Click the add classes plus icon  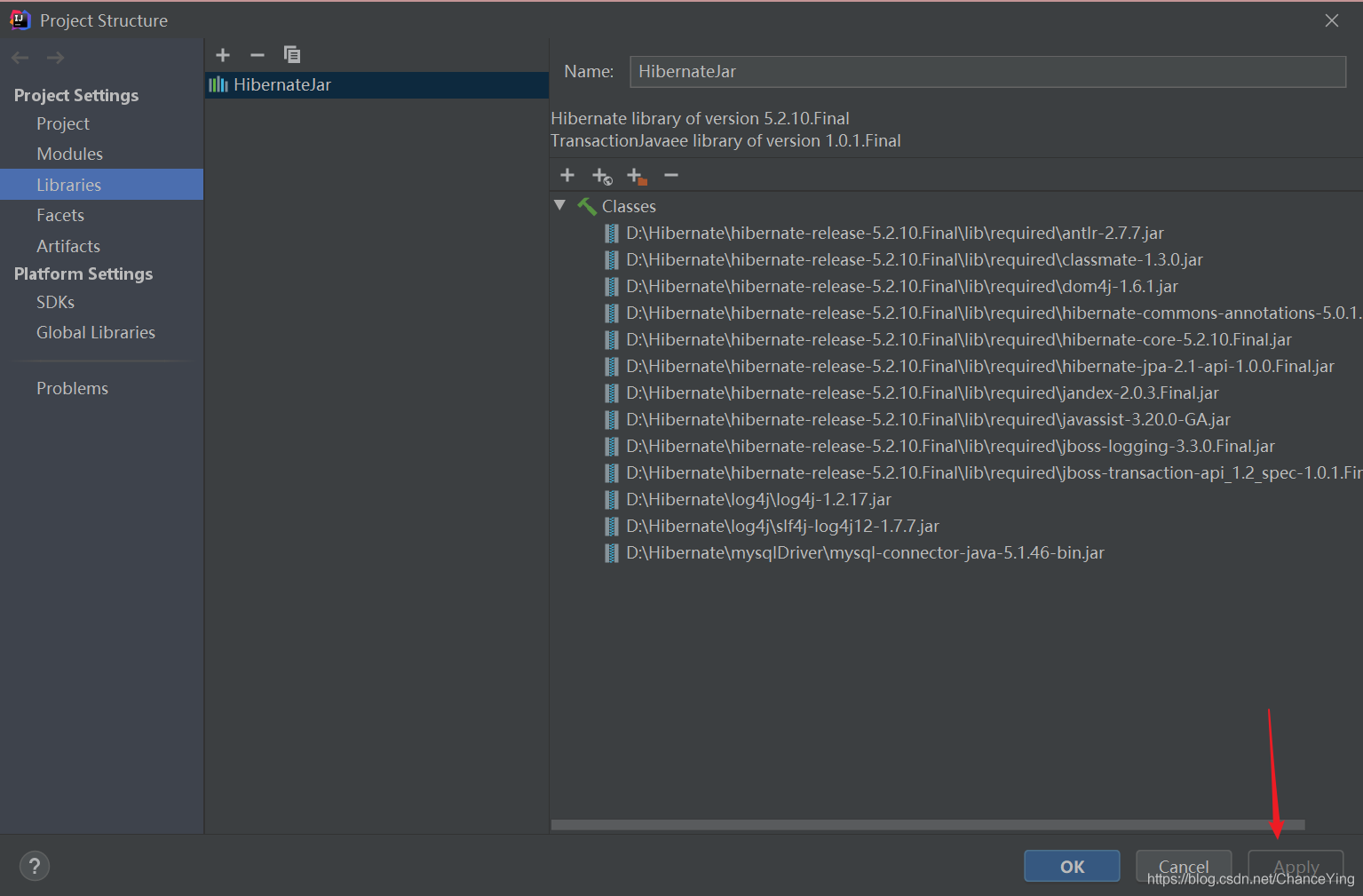(x=567, y=176)
